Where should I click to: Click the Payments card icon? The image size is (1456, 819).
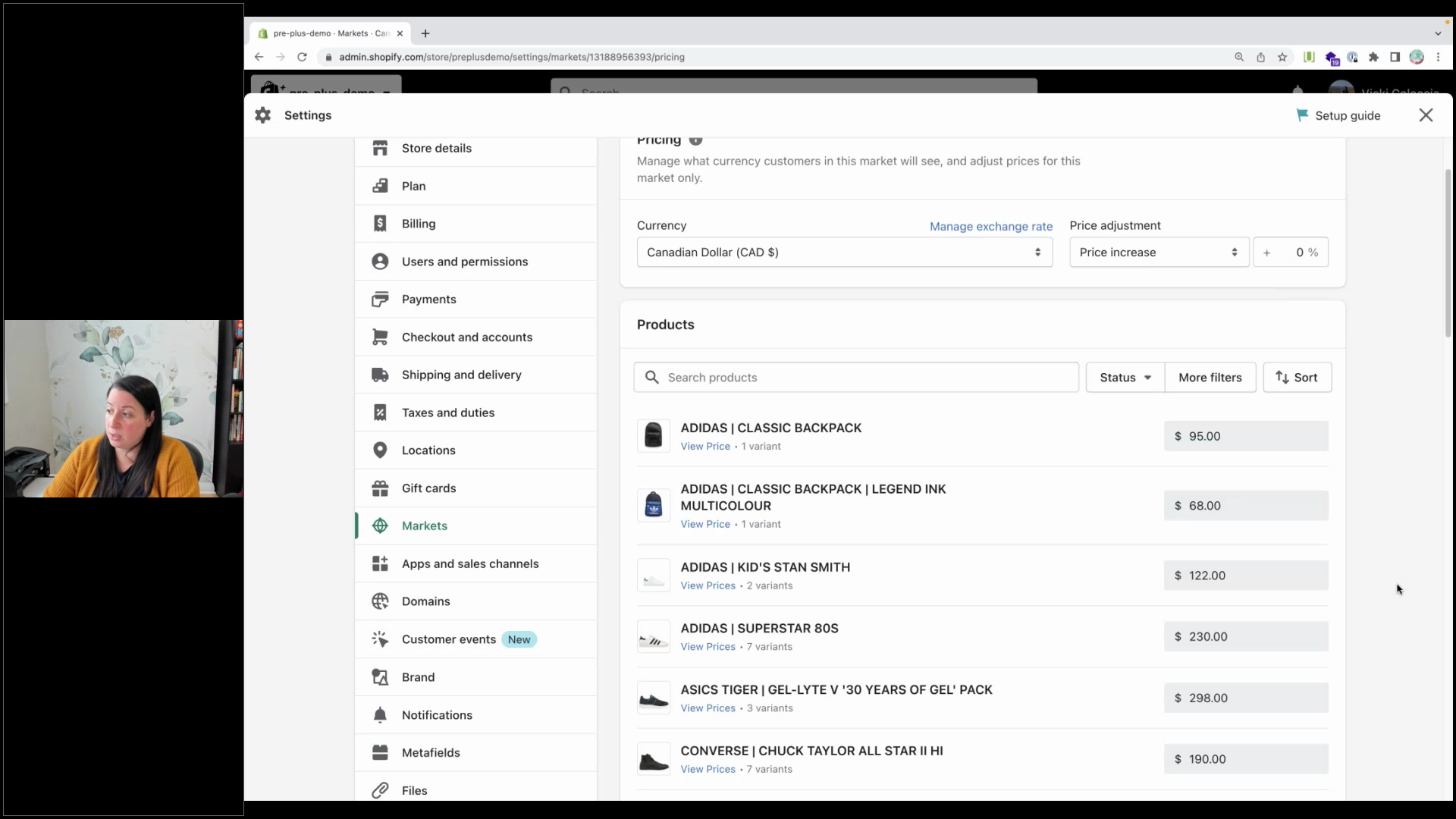pos(380,300)
